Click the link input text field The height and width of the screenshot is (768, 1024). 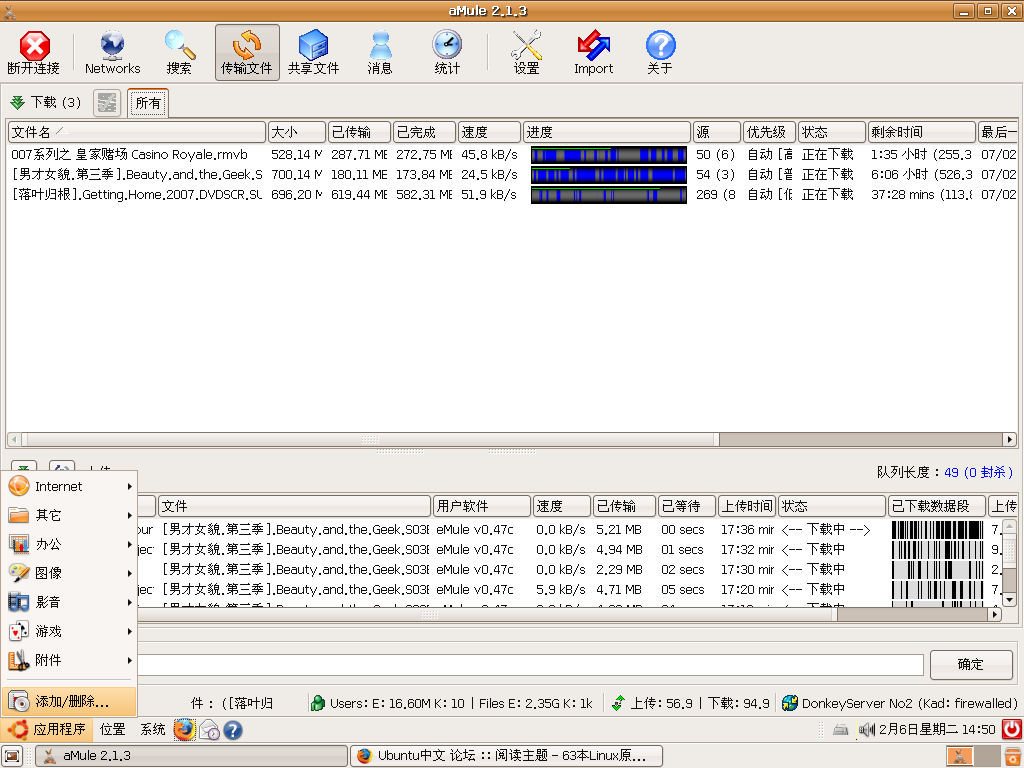point(530,665)
